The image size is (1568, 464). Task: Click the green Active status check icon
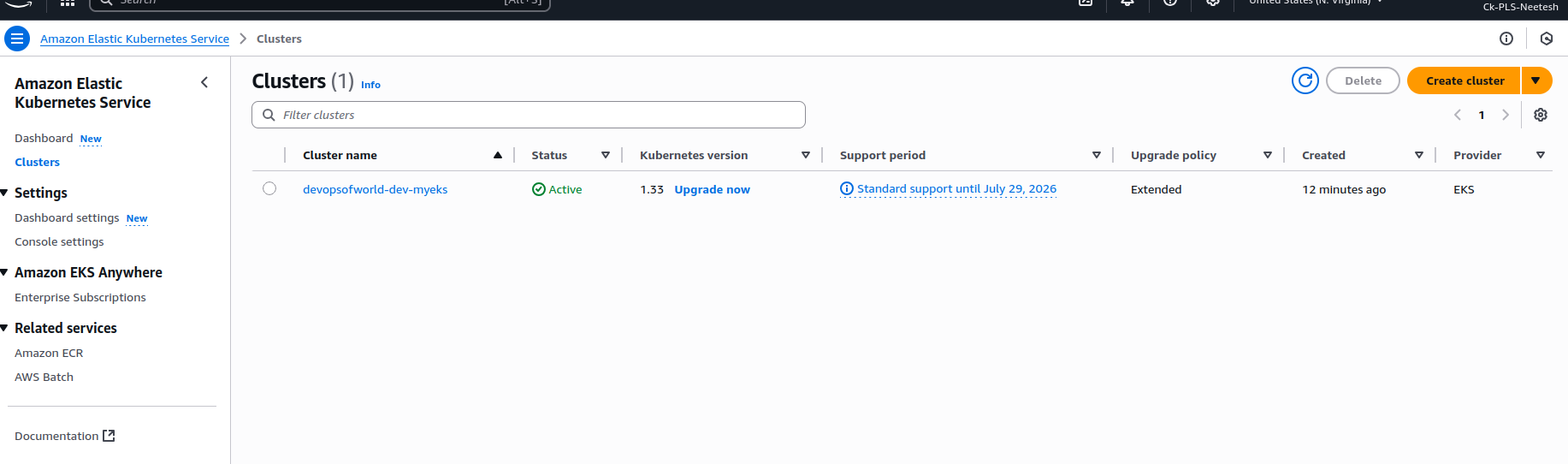[539, 189]
